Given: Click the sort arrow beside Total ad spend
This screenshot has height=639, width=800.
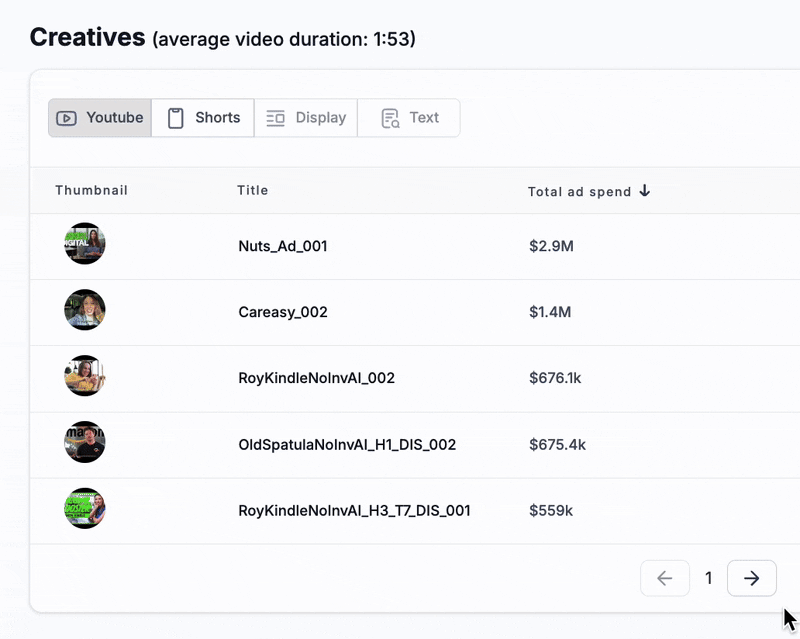Looking at the screenshot, I should [645, 191].
